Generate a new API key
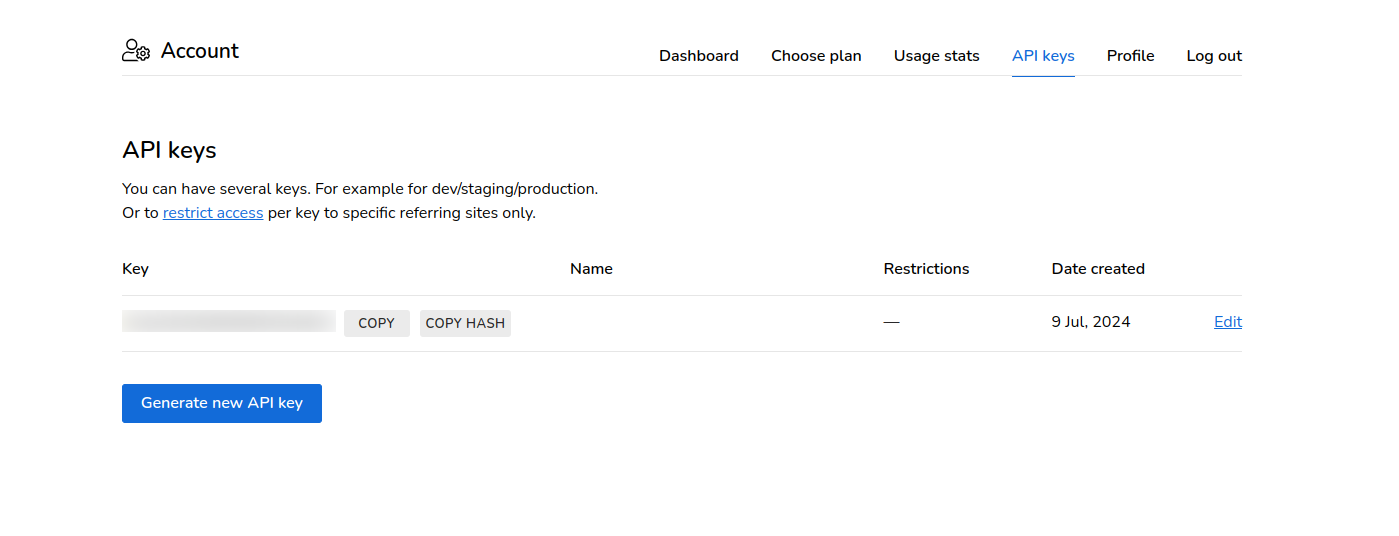 click(x=222, y=403)
